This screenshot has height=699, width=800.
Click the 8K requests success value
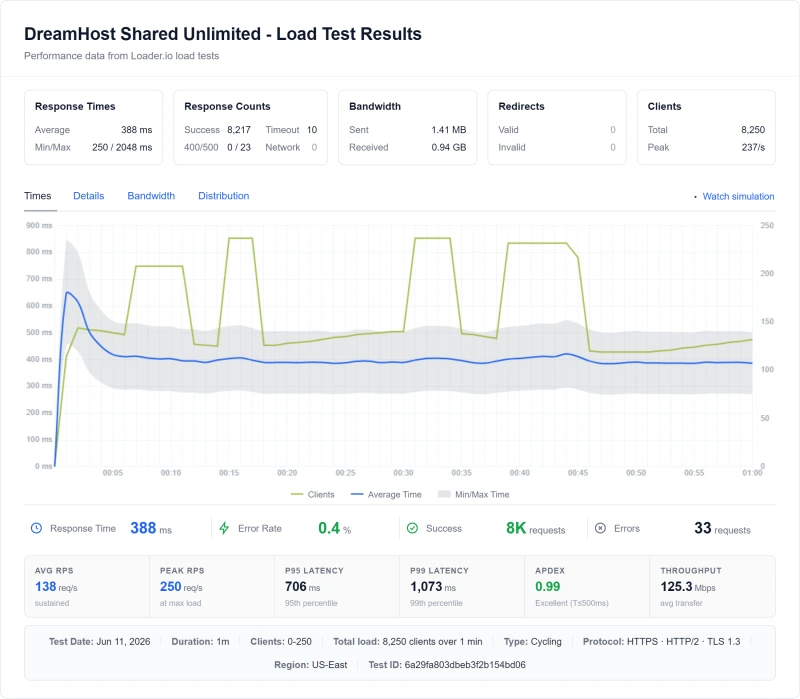[535, 528]
